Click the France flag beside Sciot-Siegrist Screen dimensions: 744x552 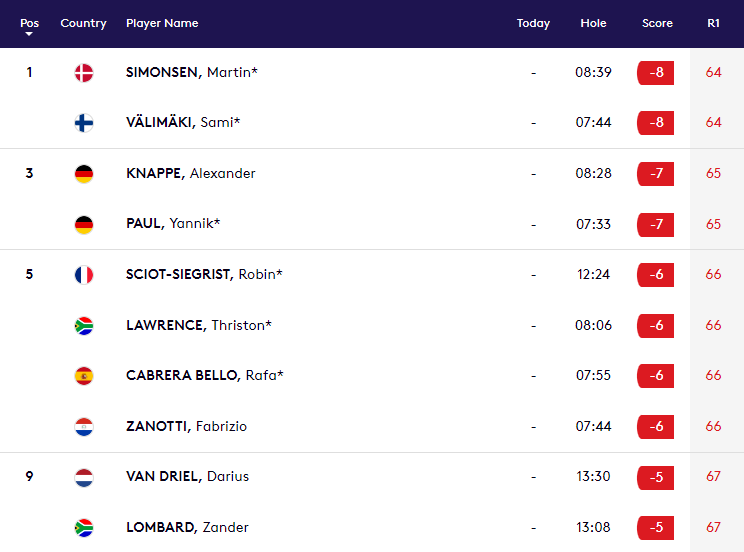click(x=84, y=275)
